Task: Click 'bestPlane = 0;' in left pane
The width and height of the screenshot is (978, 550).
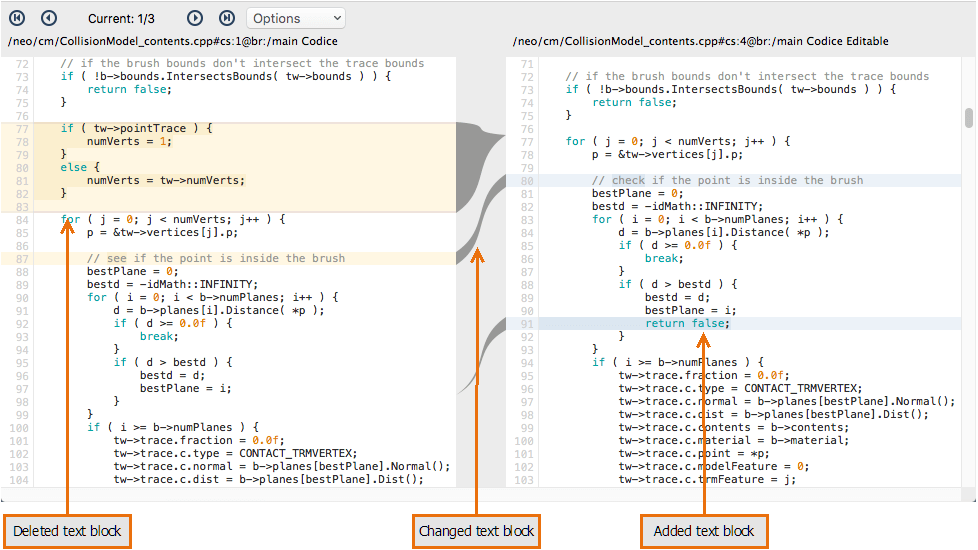Action: point(132,271)
